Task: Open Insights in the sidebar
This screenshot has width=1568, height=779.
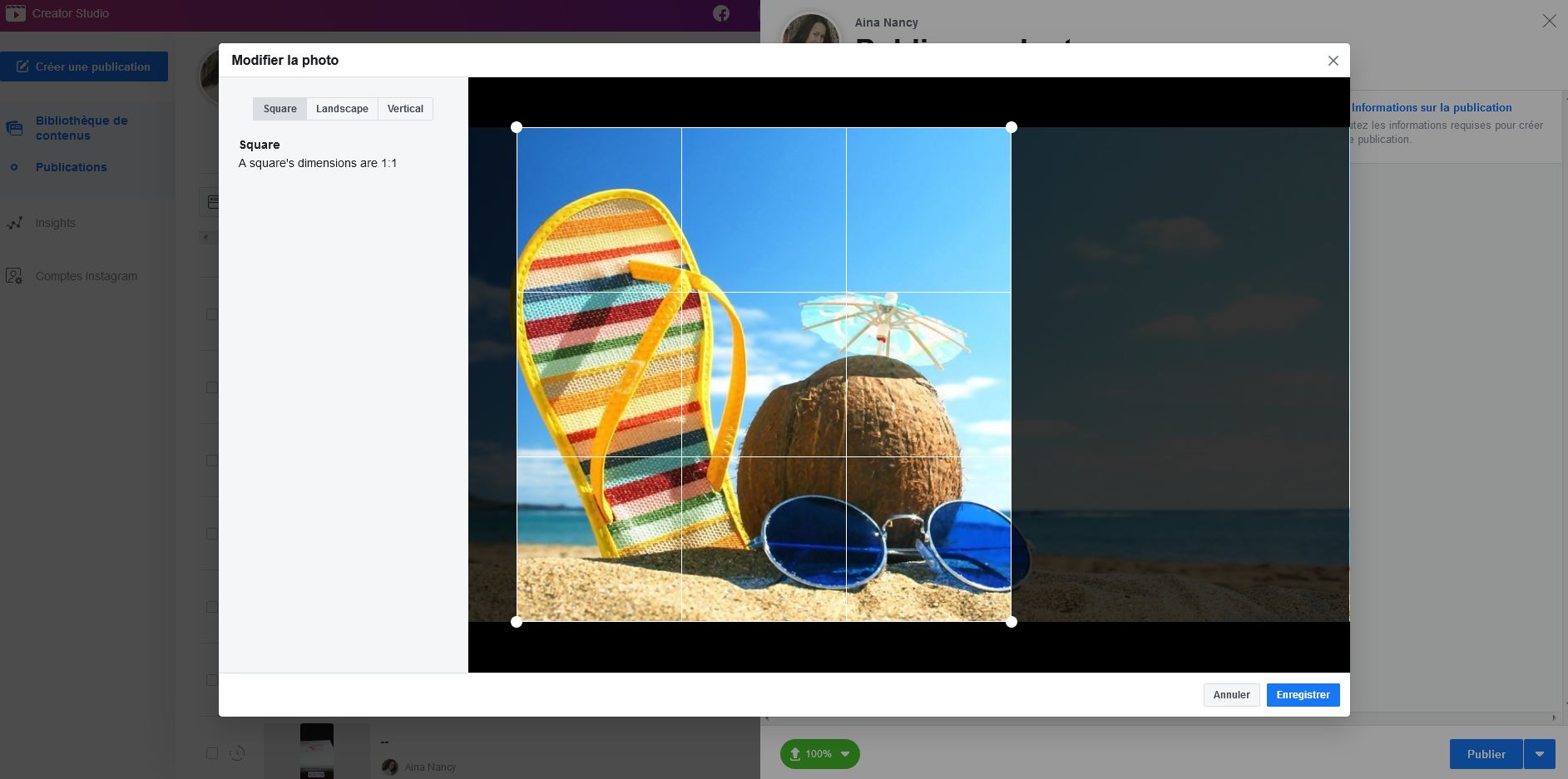Action: click(x=55, y=223)
